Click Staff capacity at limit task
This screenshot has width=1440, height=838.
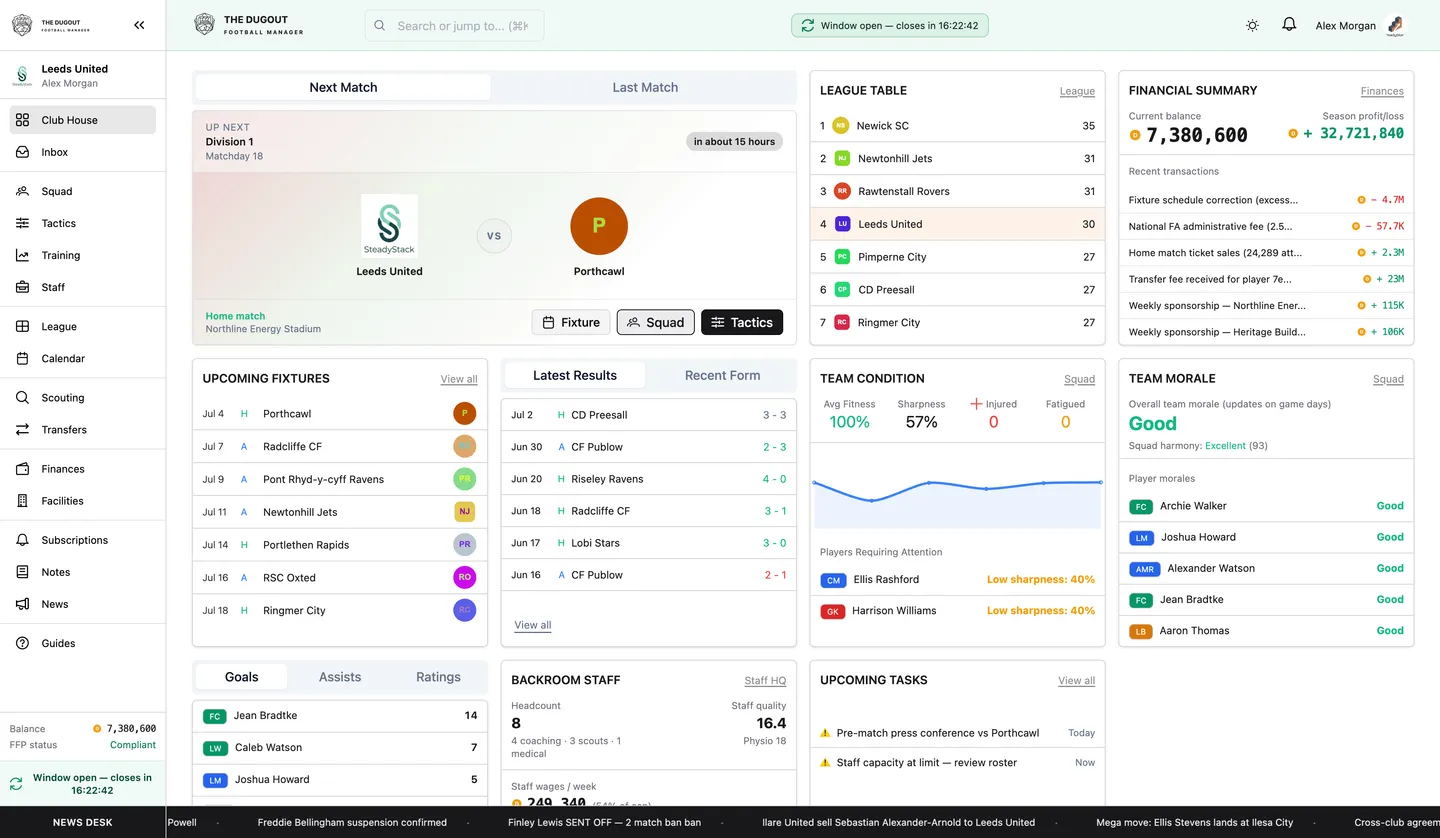957,762
